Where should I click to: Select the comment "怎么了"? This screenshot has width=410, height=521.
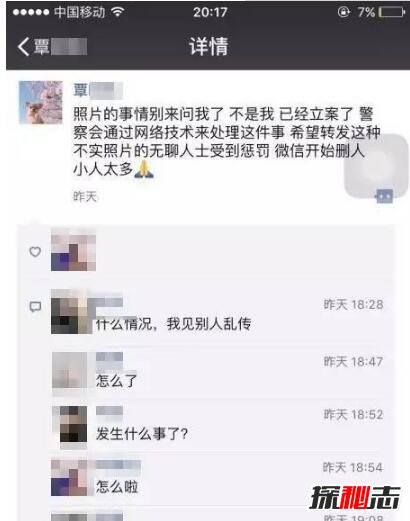117,380
